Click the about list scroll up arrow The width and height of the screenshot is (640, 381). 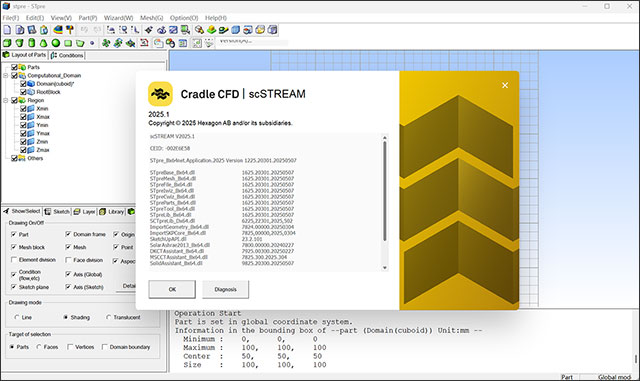(x=384, y=138)
